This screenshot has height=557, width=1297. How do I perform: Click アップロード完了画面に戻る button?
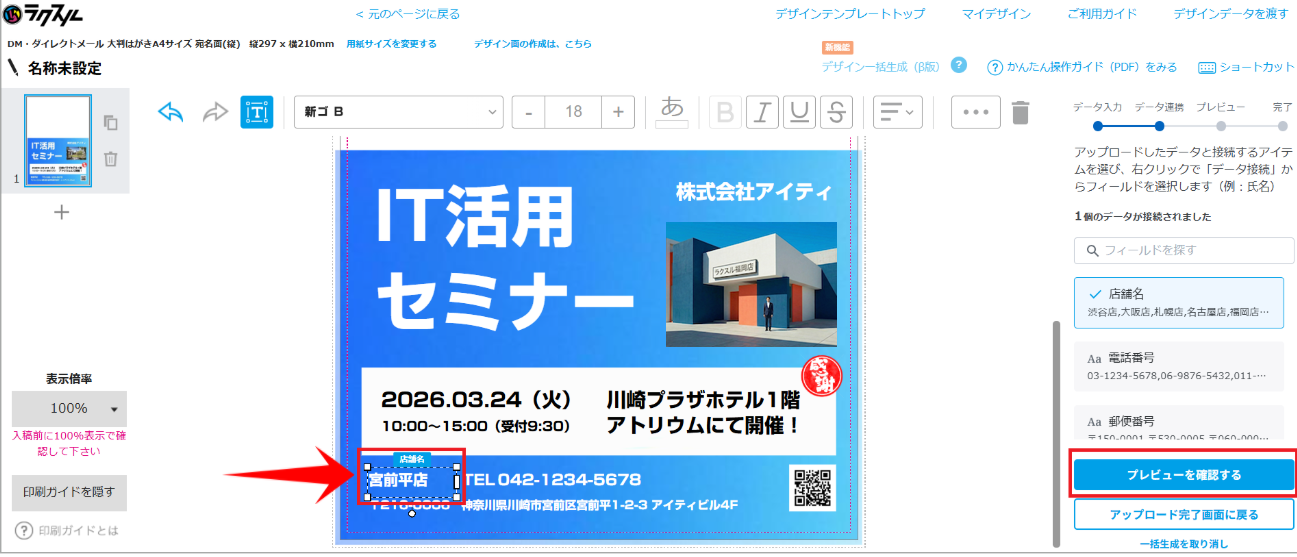click(x=1184, y=514)
